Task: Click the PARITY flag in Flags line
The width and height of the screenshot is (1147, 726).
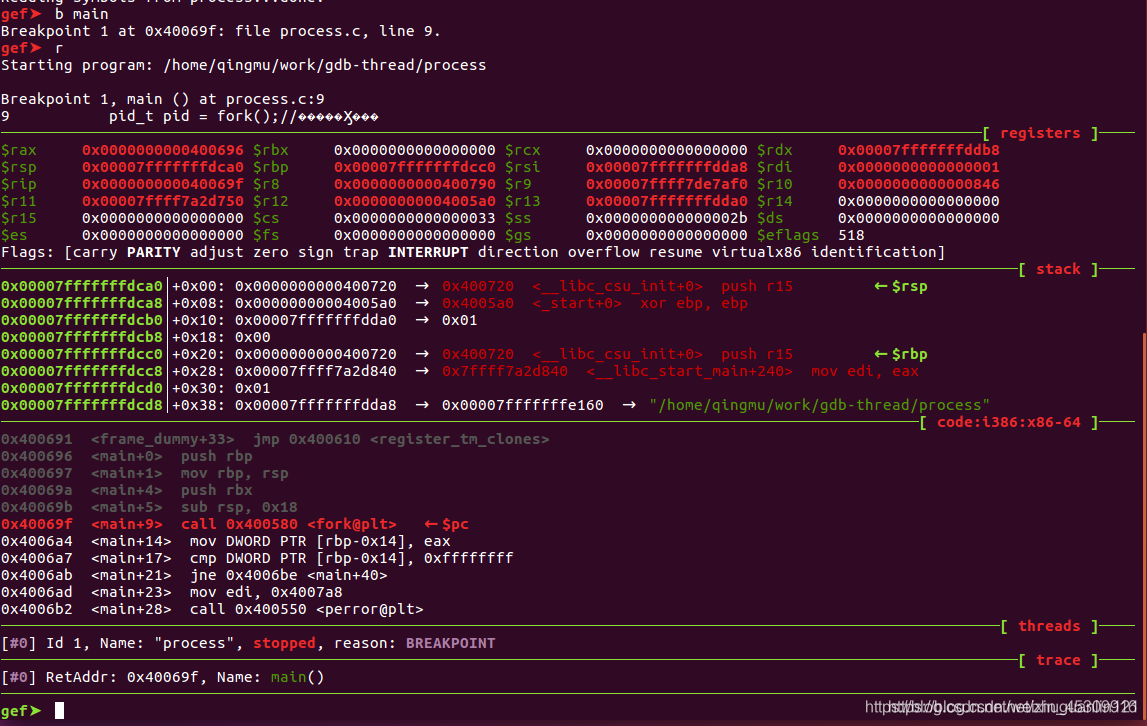Action: coord(154,252)
